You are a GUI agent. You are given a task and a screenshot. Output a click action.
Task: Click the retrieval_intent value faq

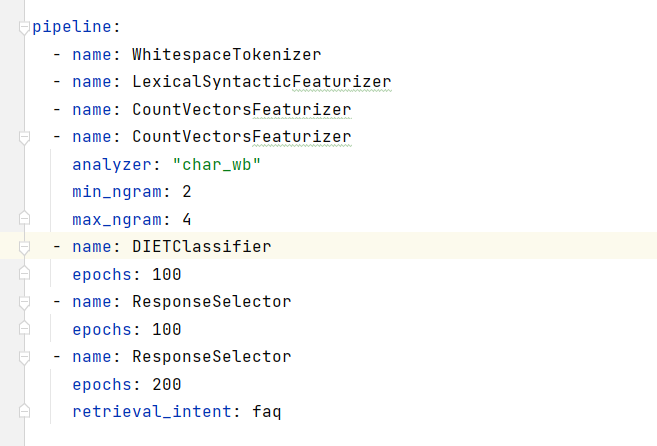coord(266,411)
